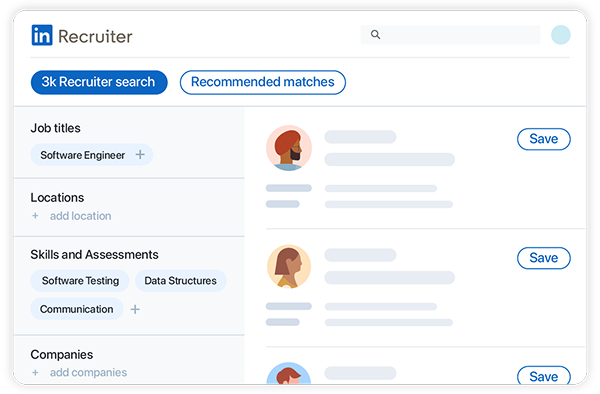Switch to 3k Recruiter search tab

tap(99, 82)
